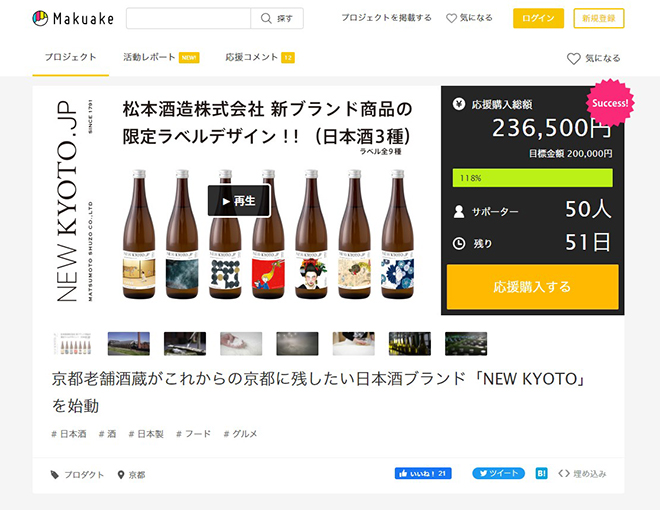The image size is (660, 510).
Task: Select the white rice thumbnail
Action: click(x=241, y=344)
